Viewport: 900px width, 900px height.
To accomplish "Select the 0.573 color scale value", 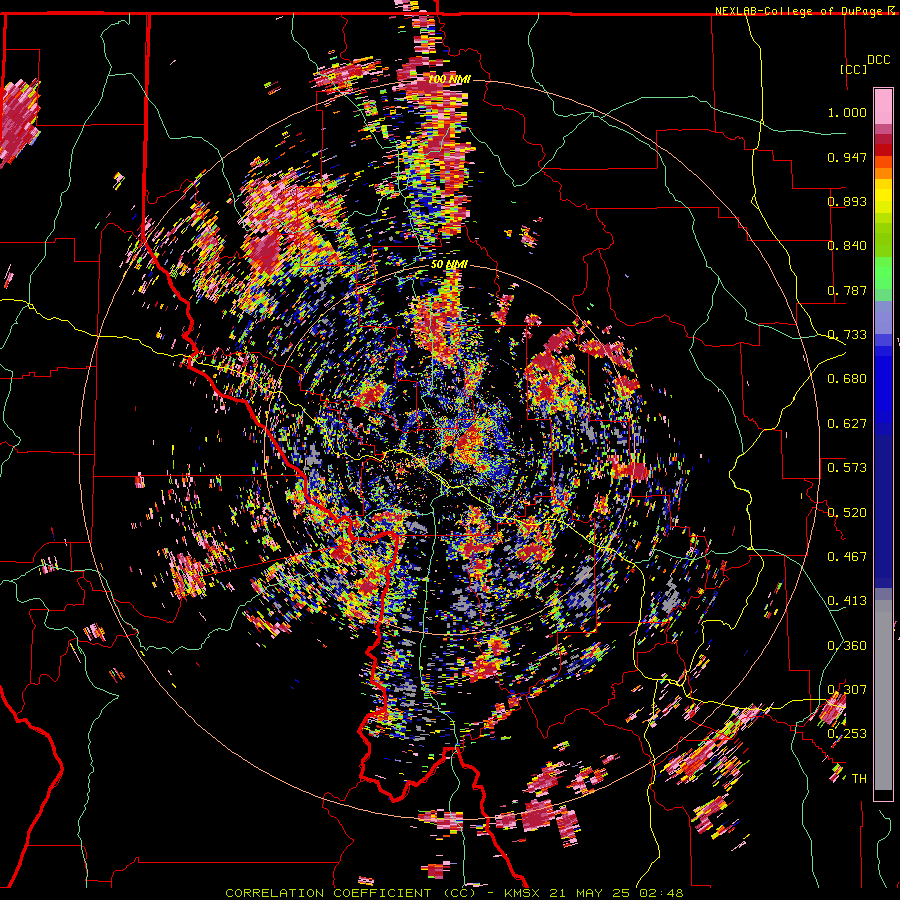I will [847, 468].
